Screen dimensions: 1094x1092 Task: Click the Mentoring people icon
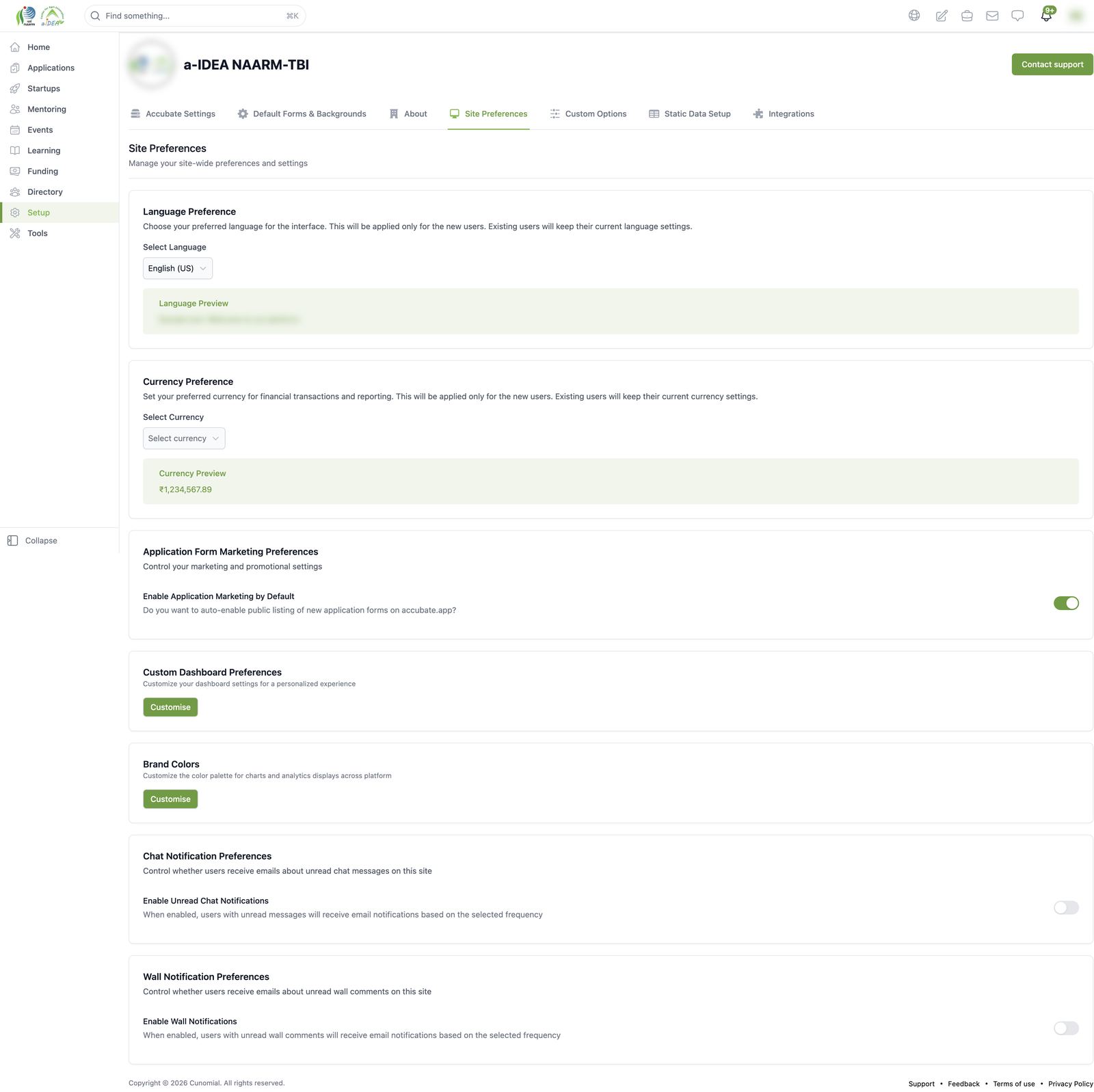tap(15, 109)
